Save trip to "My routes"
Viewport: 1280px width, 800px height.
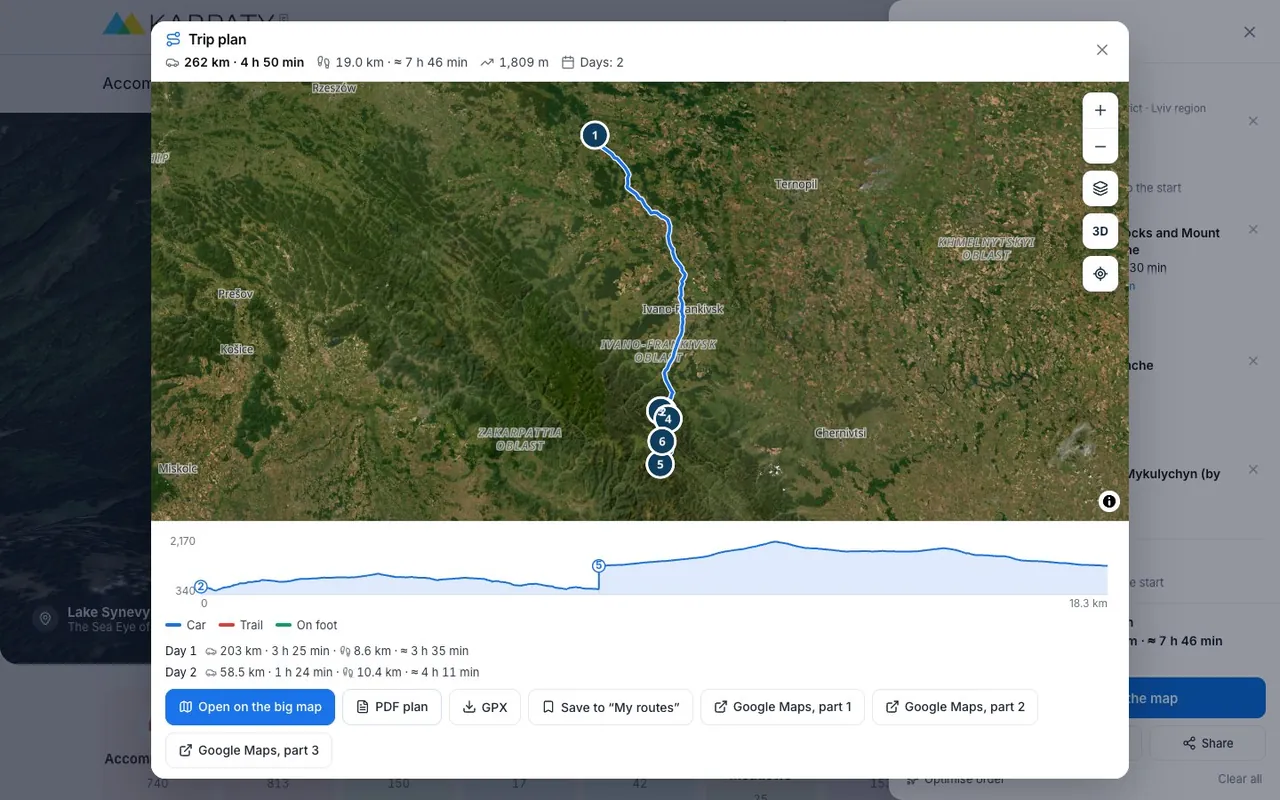click(x=610, y=707)
